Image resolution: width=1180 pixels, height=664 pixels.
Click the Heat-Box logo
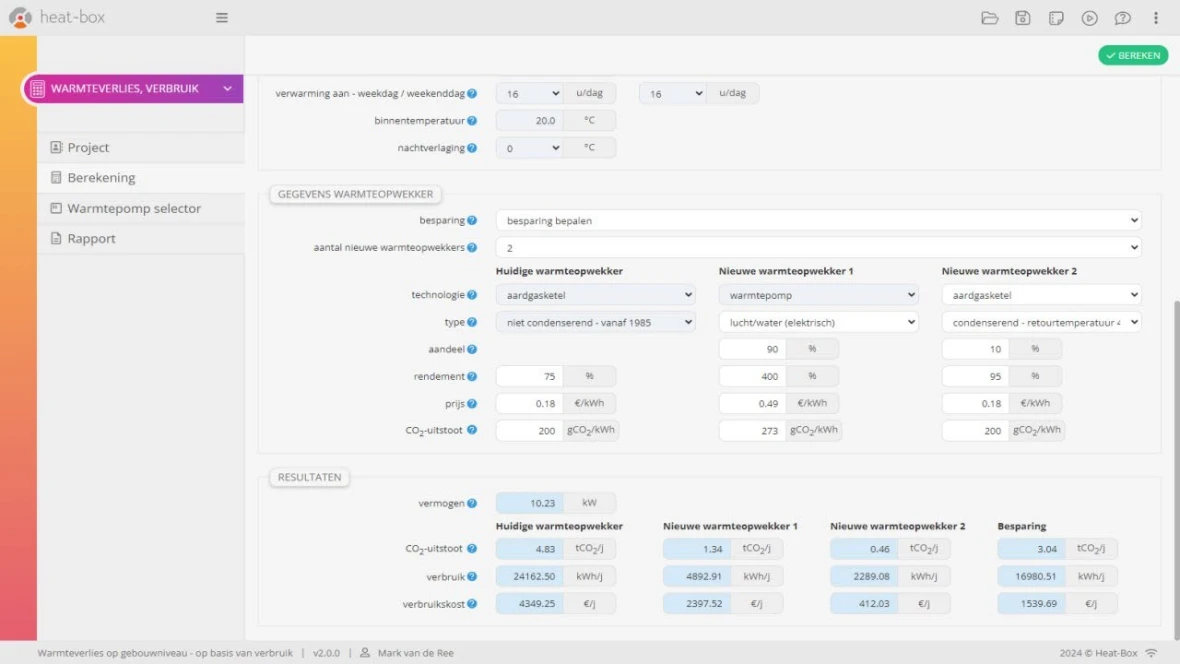coord(56,17)
